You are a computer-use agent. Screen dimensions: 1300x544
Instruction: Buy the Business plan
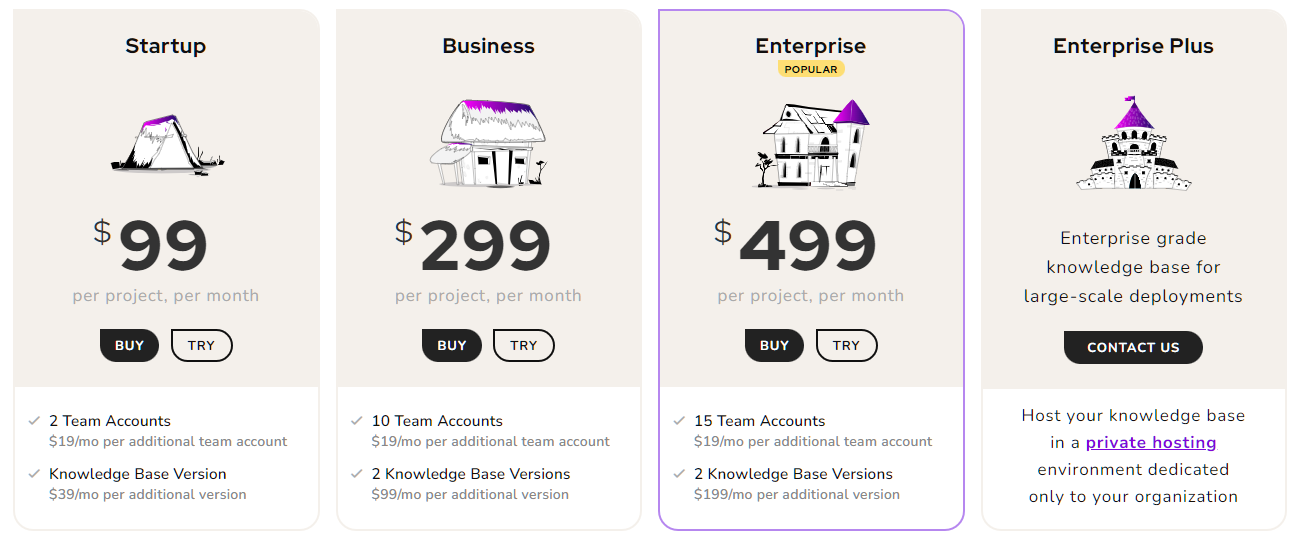click(x=452, y=346)
